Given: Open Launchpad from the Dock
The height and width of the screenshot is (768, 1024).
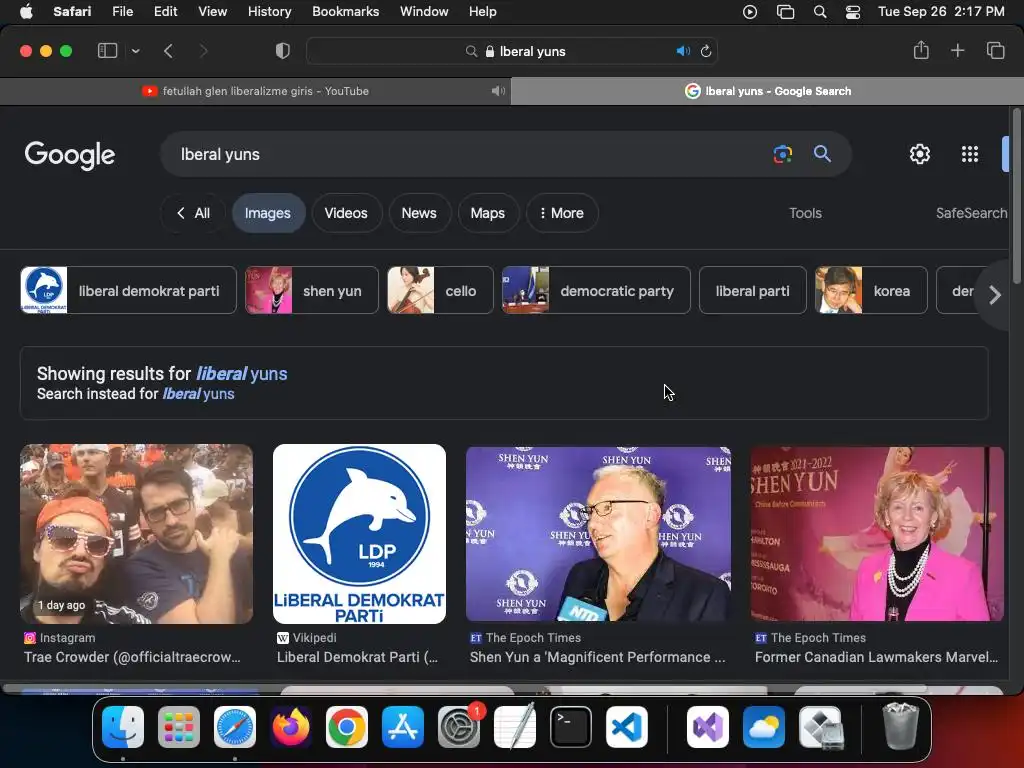Looking at the screenshot, I should pos(178,727).
